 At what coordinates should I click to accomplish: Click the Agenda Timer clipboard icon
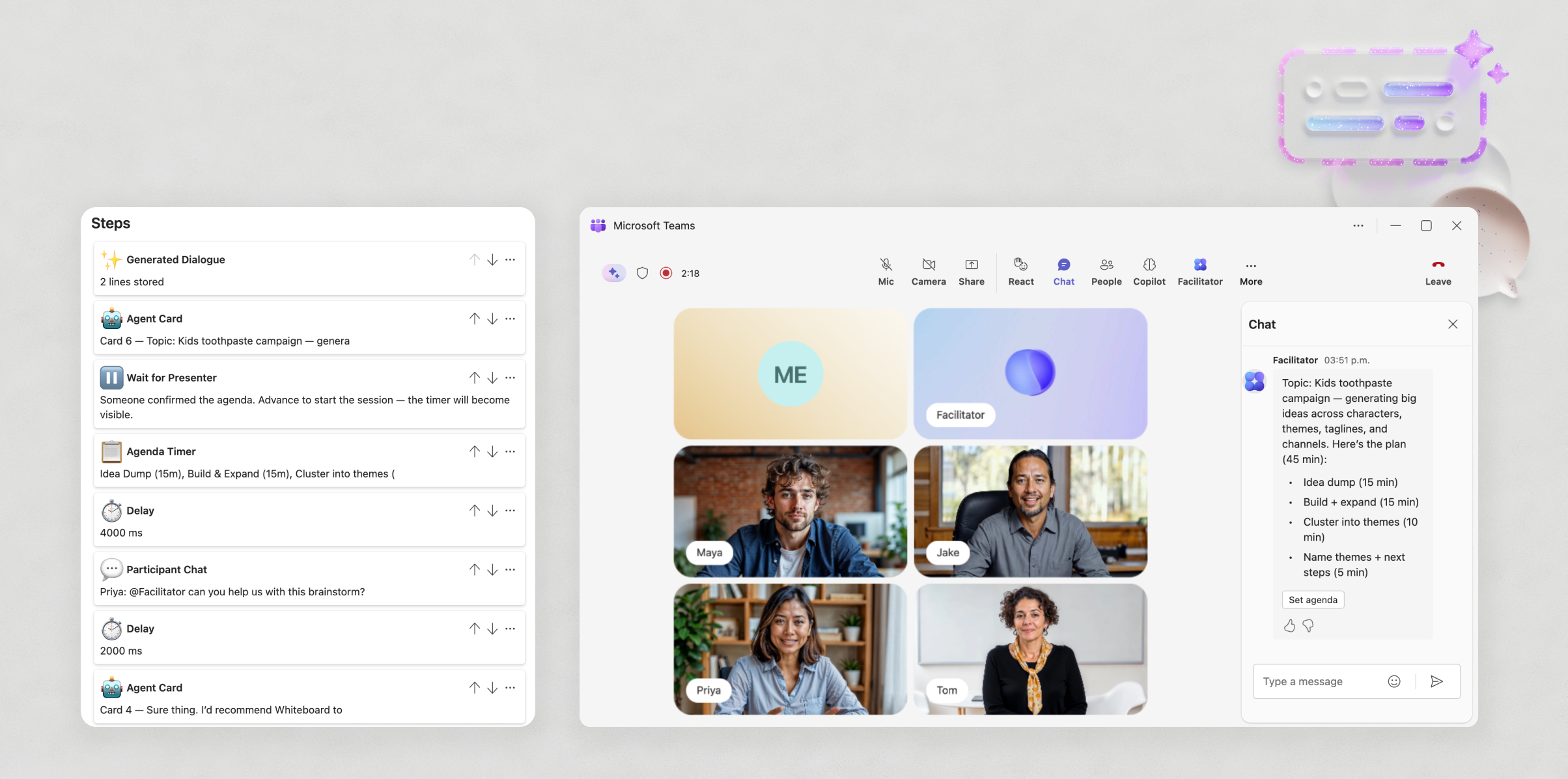point(111,451)
